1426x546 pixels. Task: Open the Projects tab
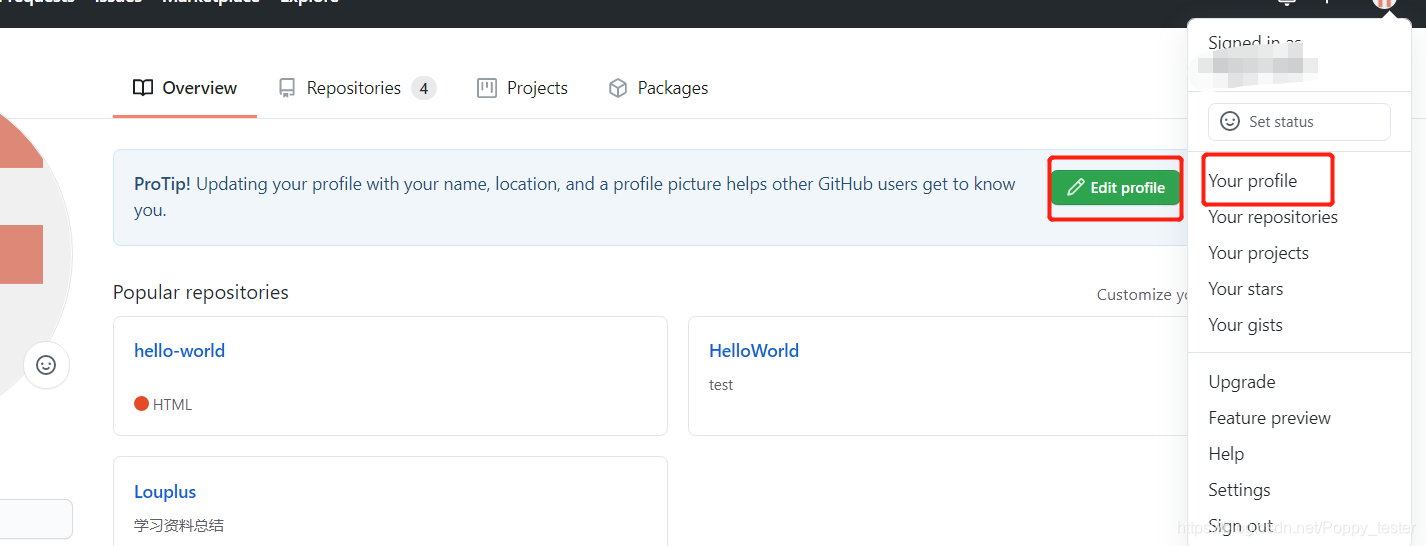[522, 88]
